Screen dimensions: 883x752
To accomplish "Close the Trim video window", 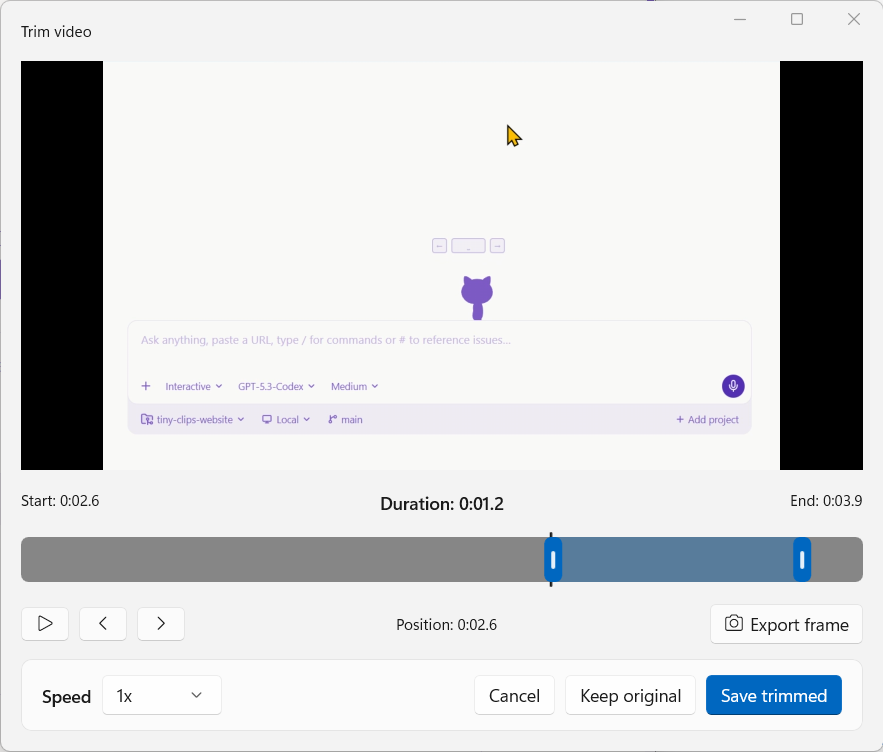I will point(854,19).
